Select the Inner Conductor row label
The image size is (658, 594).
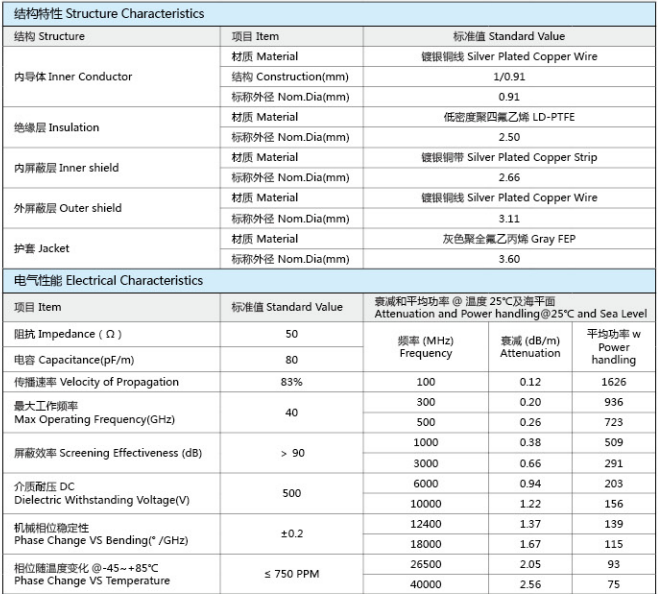pos(72,77)
